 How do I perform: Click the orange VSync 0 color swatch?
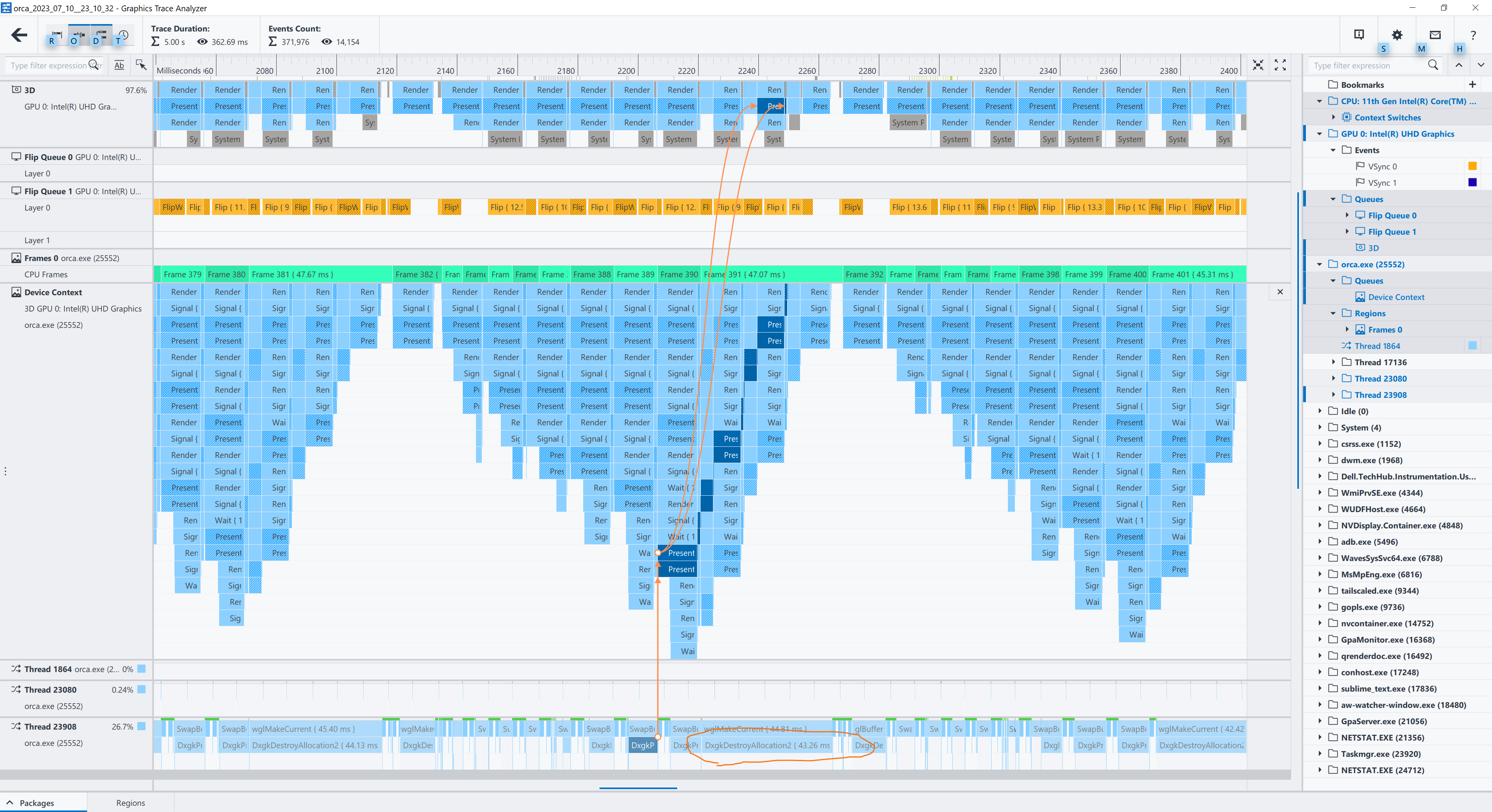[x=1472, y=166]
